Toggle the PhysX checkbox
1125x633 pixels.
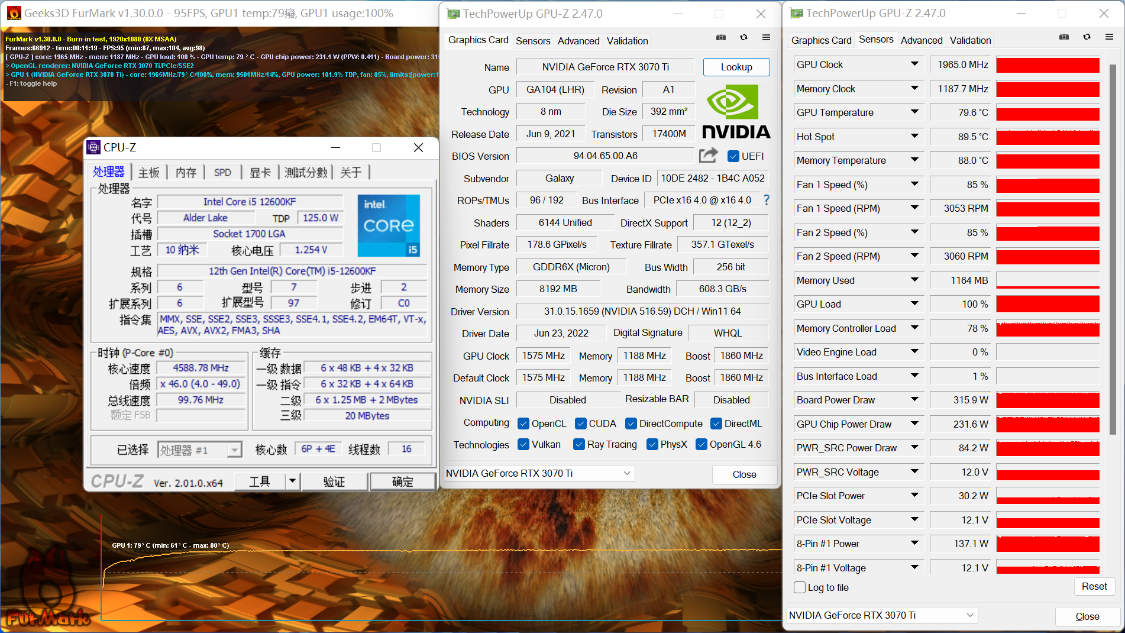(651, 444)
